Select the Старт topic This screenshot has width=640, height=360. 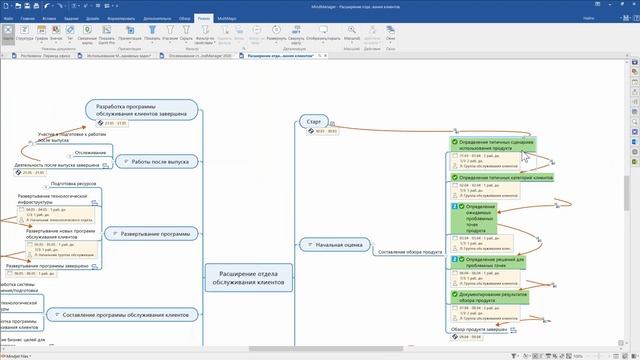click(313, 122)
